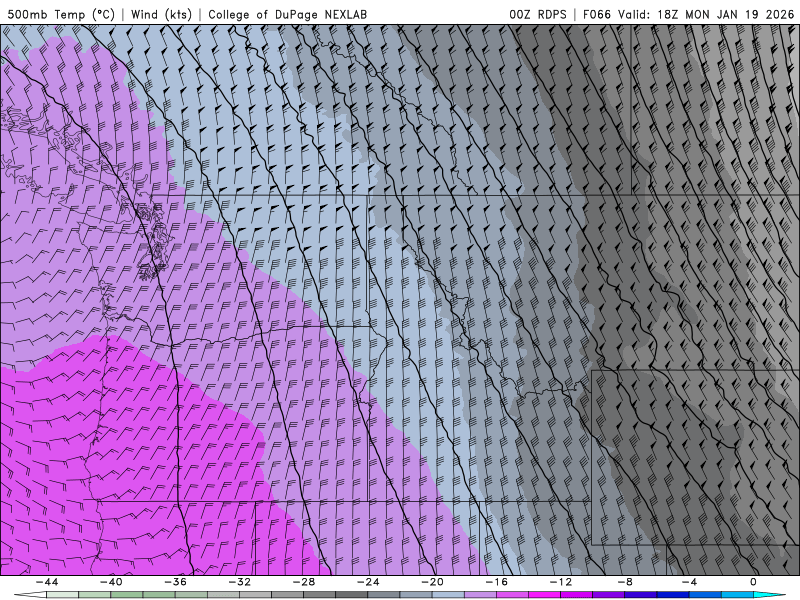Click the -36 label on the color scale
800x600 pixels.
point(175,582)
